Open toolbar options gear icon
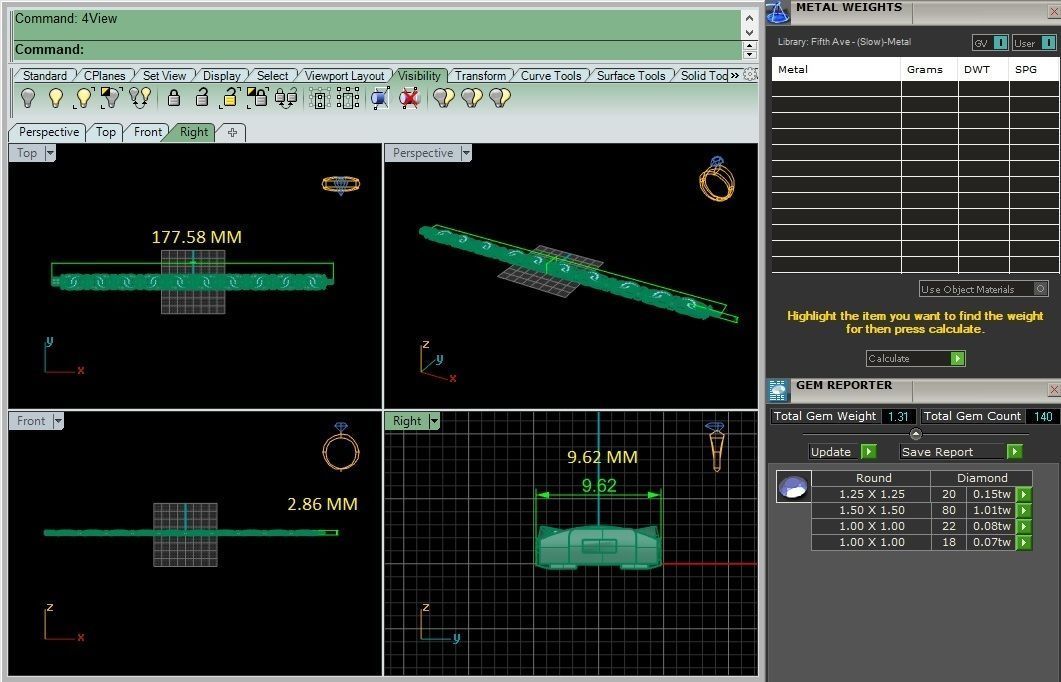The height and width of the screenshot is (682, 1061). pos(750,74)
